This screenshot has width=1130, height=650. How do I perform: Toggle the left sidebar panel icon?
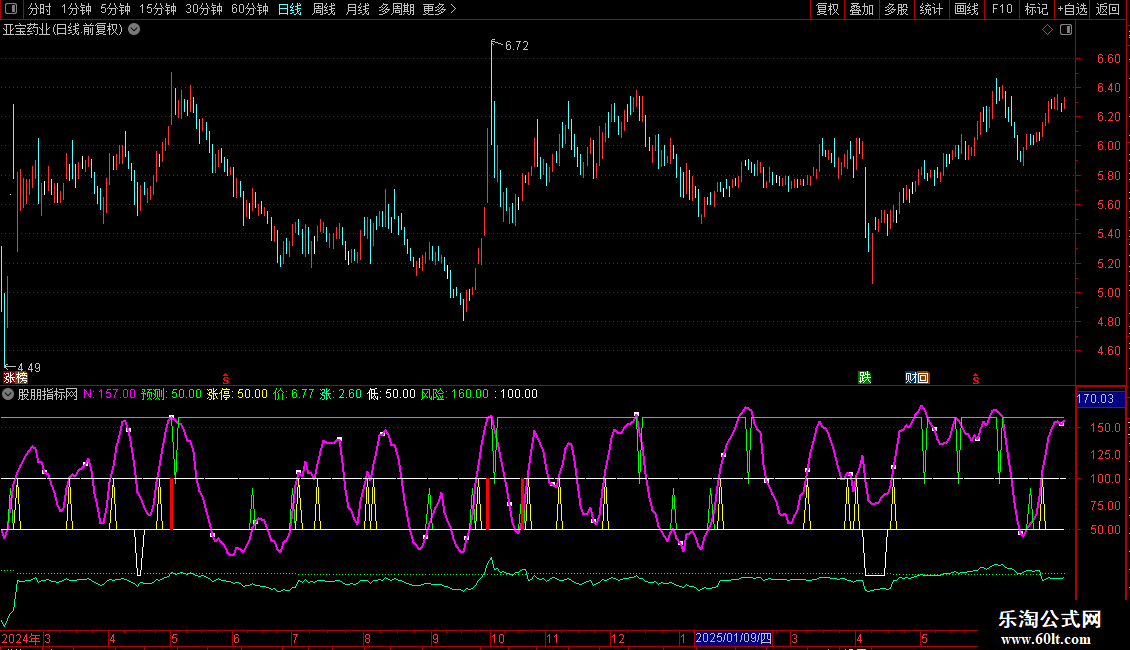[x=11, y=9]
